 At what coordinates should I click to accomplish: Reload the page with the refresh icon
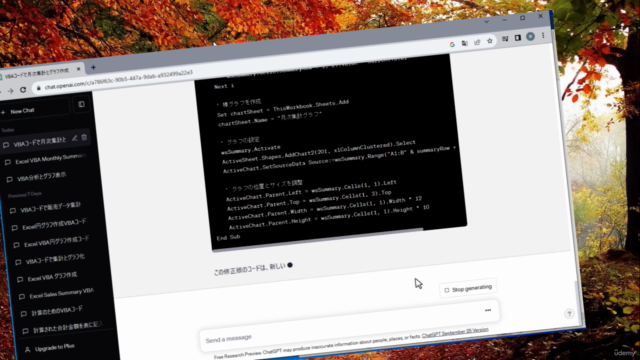(23, 90)
